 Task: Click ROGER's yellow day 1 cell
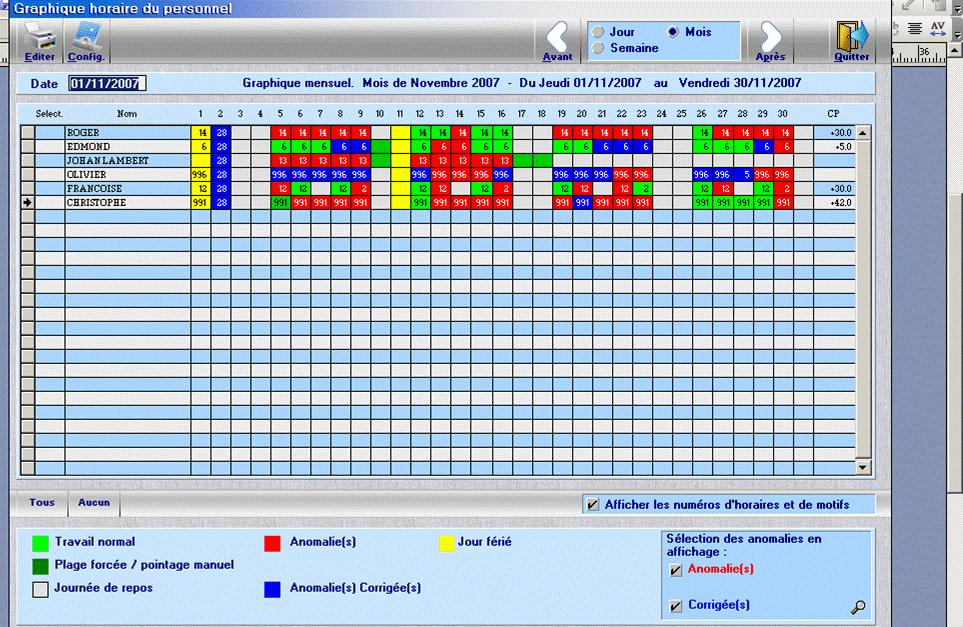201,133
